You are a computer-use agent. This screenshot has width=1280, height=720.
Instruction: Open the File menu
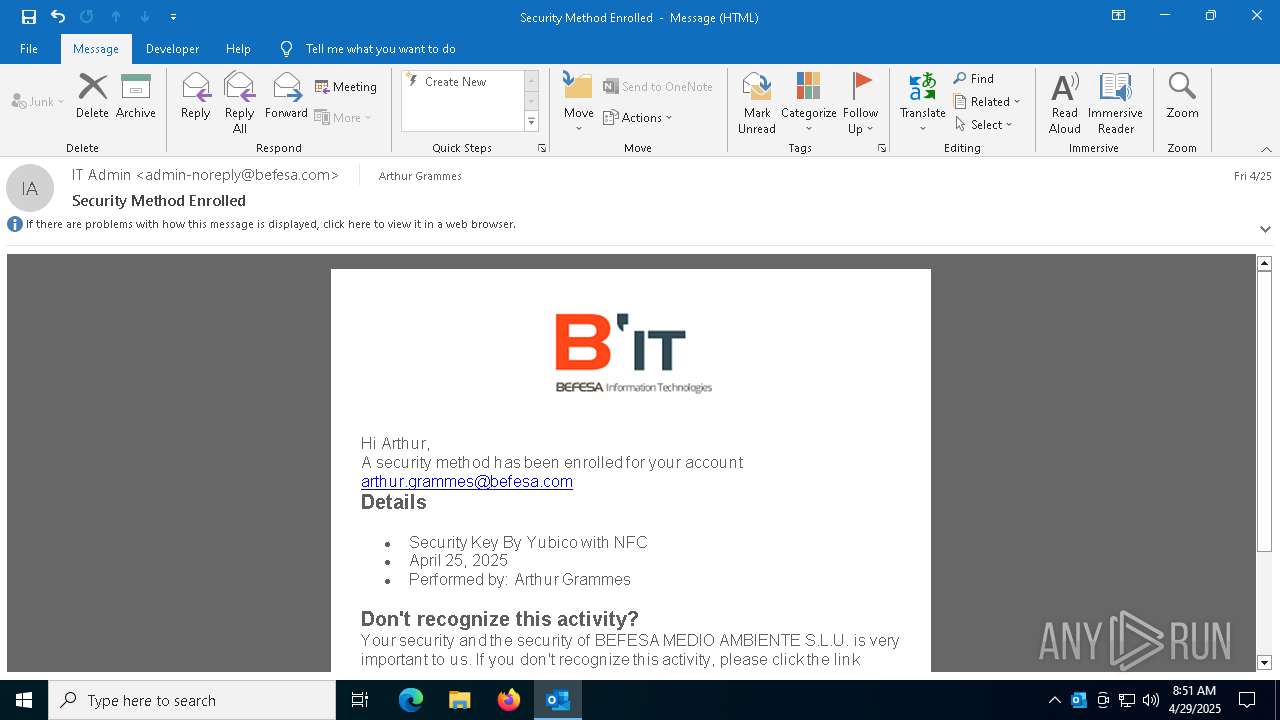click(x=29, y=49)
